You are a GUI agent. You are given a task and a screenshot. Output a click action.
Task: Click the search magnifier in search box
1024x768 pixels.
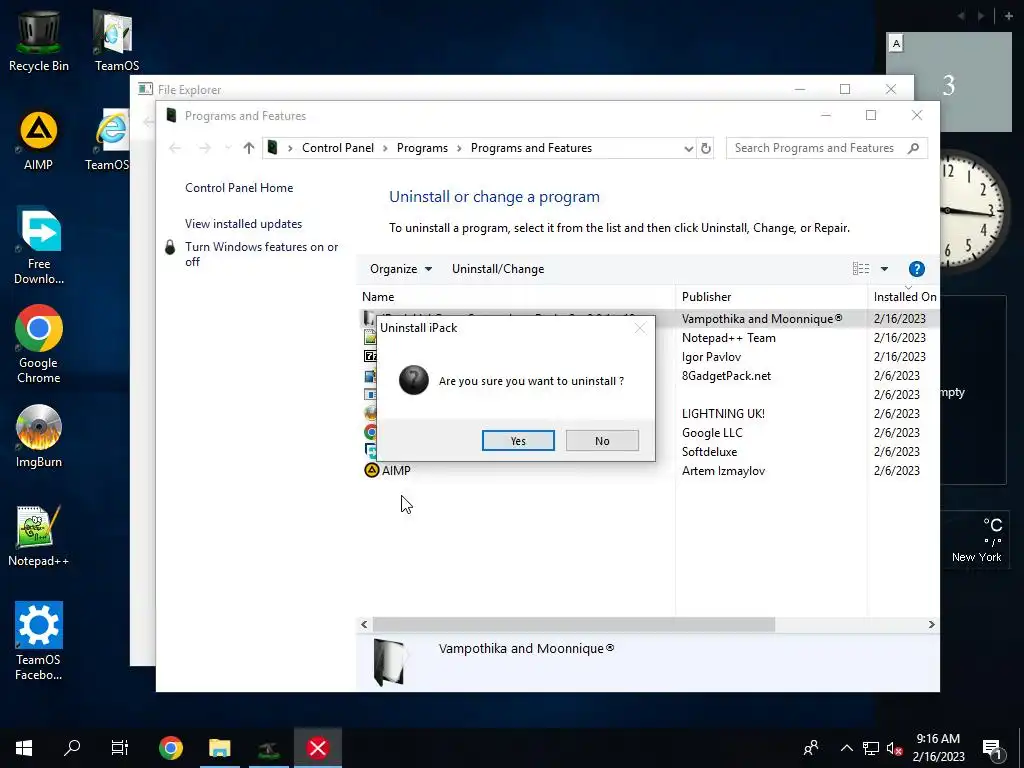pyautogui.click(x=913, y=148)
